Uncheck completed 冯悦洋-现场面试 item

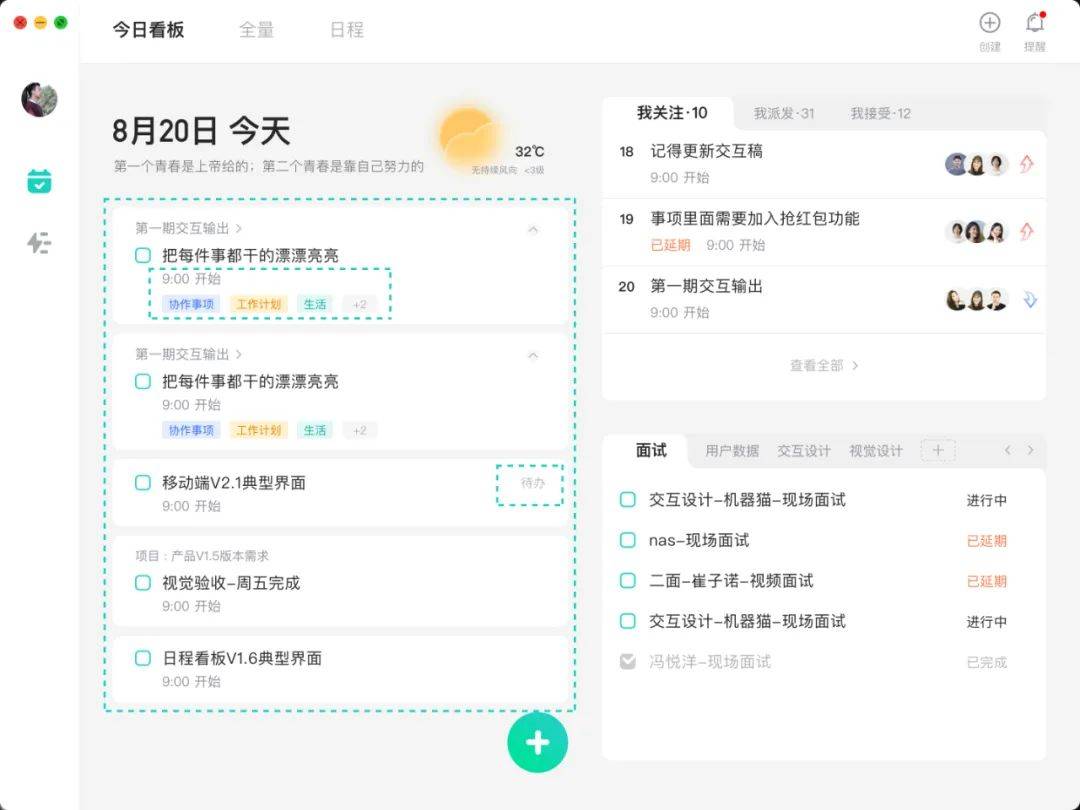coord(627,662)
